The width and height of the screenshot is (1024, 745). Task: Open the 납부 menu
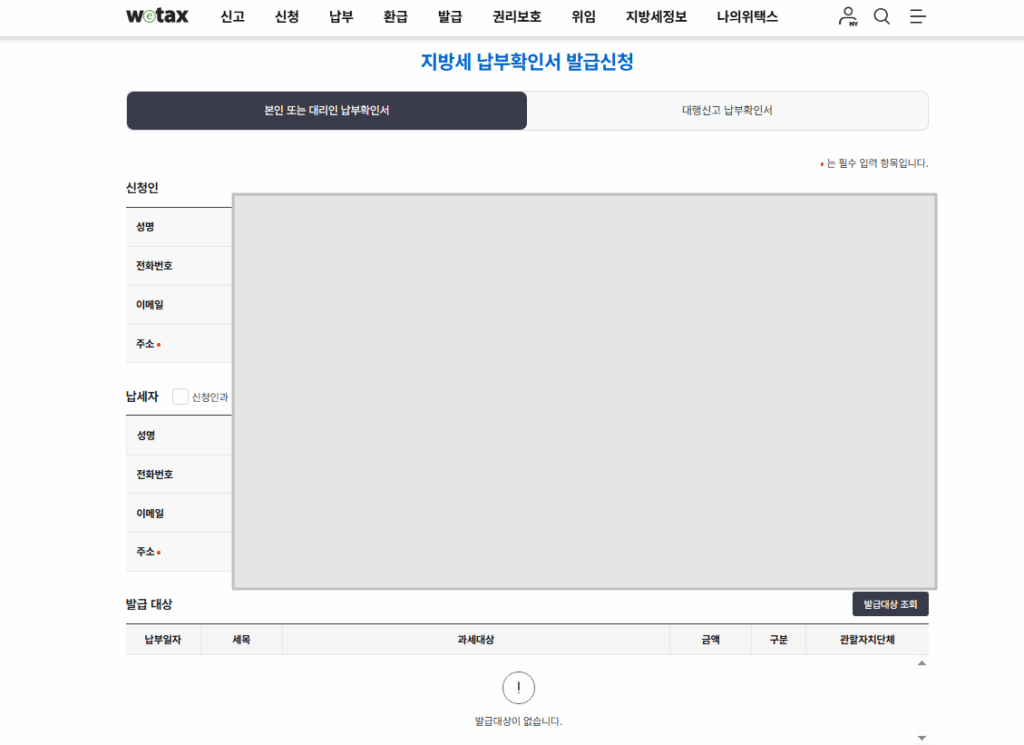click(341, 17)
